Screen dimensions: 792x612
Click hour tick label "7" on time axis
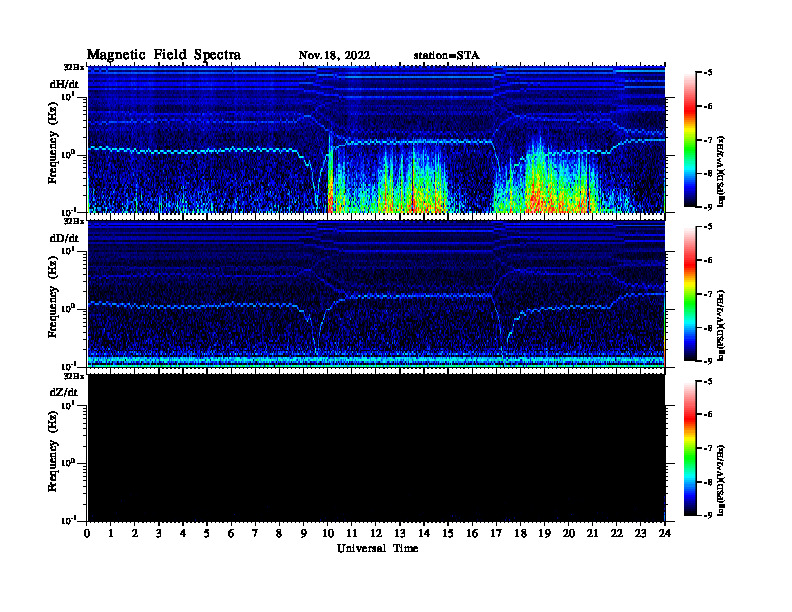click(255, 534)
